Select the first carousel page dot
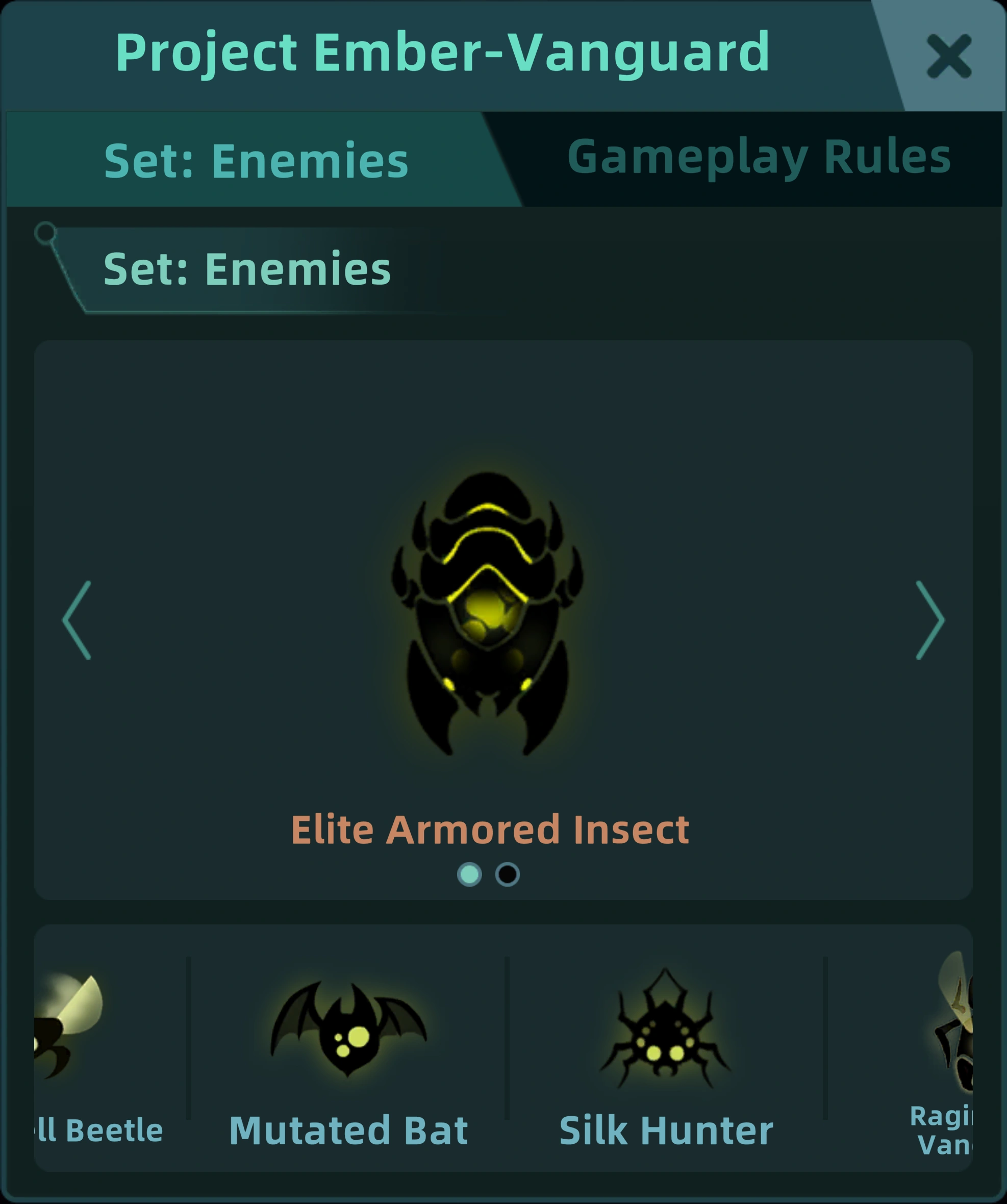This screenshot has height=1204, width=1007. 469,874
